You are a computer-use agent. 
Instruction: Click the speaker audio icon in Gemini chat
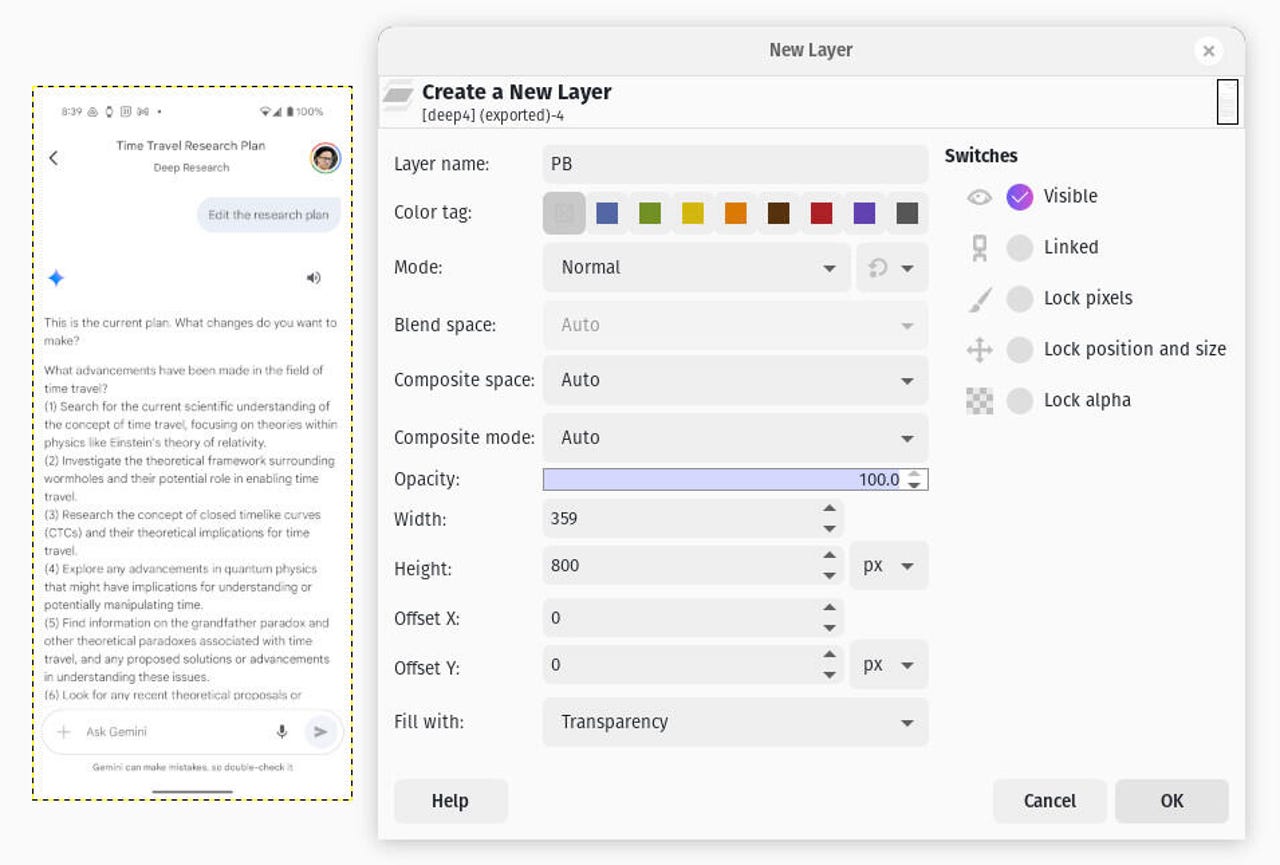coord(313,278)
